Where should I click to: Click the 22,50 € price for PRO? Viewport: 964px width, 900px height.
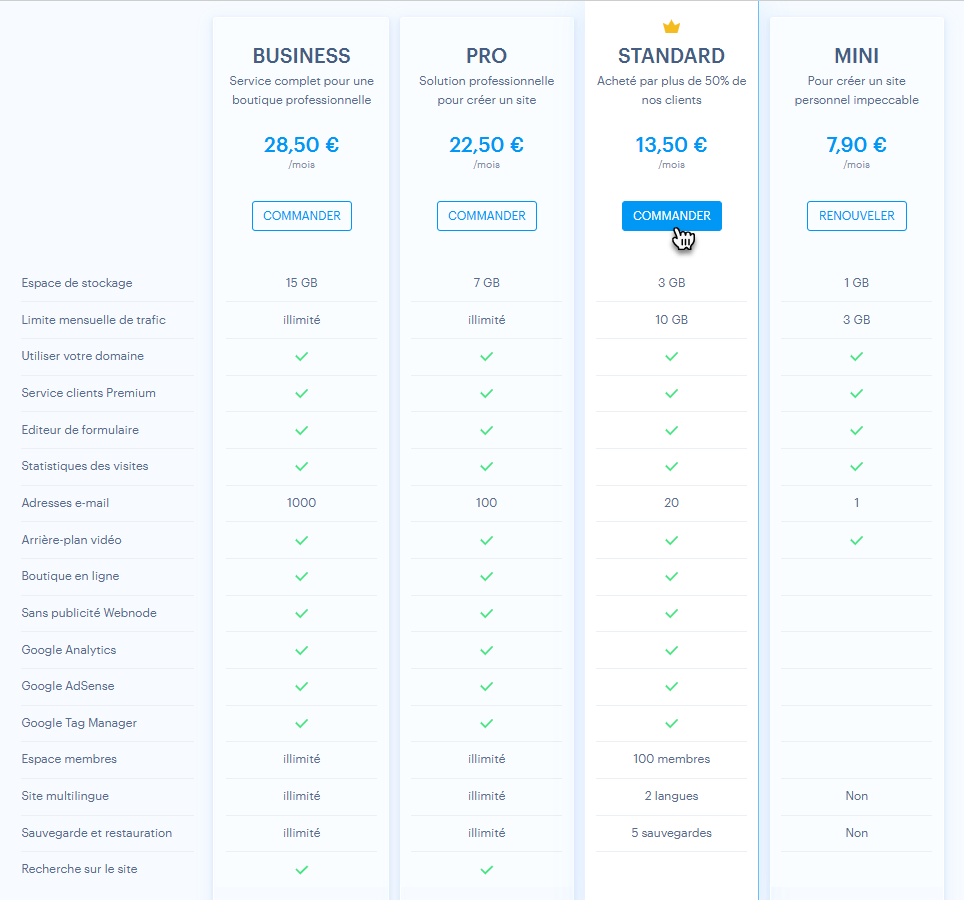point(486,145)
